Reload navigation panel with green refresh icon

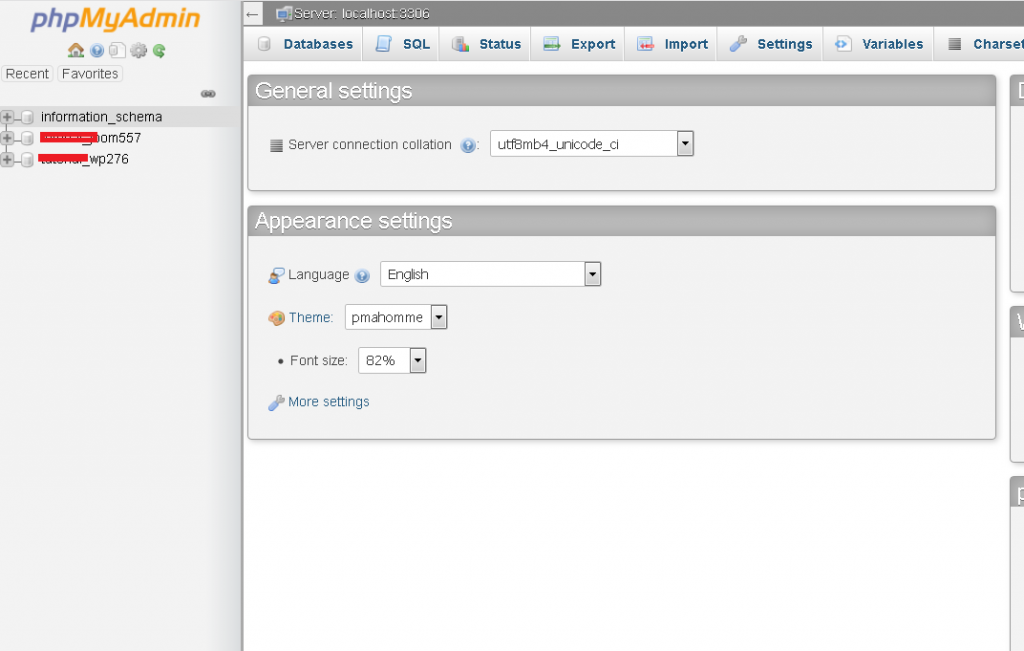coord(159,50)
